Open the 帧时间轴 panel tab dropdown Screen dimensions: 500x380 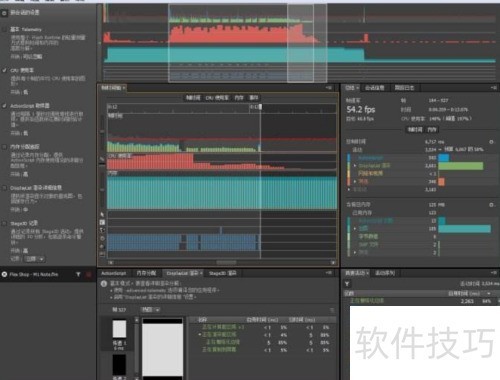124,88
